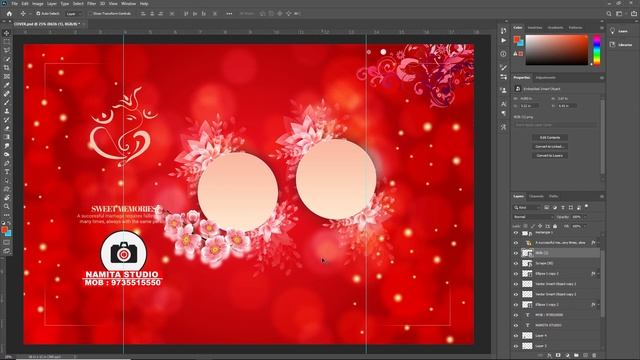Hide the NAMITA STUDIO text layer
The width and height of the screenshot is (640, 360).
(516, 325)
